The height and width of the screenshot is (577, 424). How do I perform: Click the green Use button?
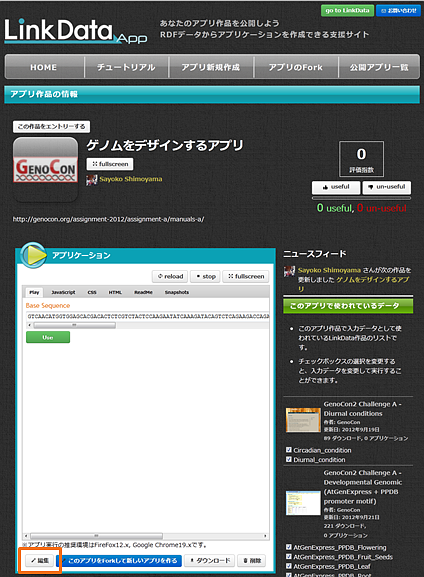(x=48, y=337)
